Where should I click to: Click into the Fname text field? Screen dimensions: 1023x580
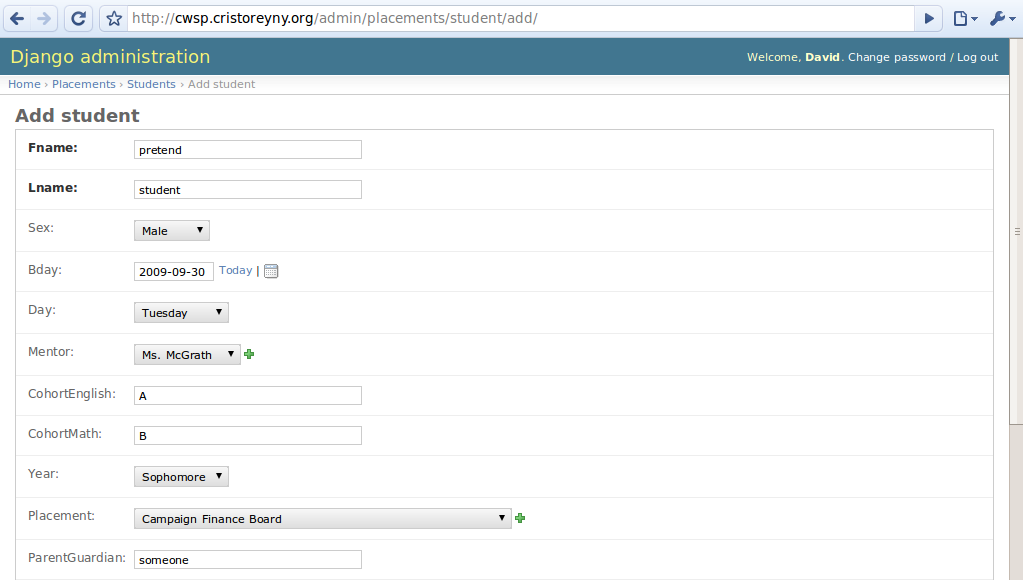point(247,150)
